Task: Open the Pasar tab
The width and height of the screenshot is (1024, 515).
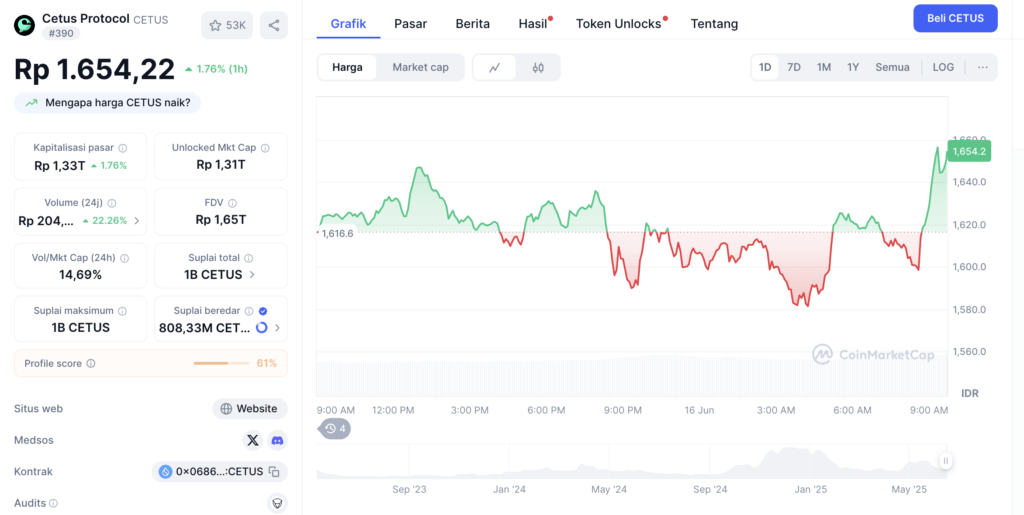Action: [x=411, y=24]
